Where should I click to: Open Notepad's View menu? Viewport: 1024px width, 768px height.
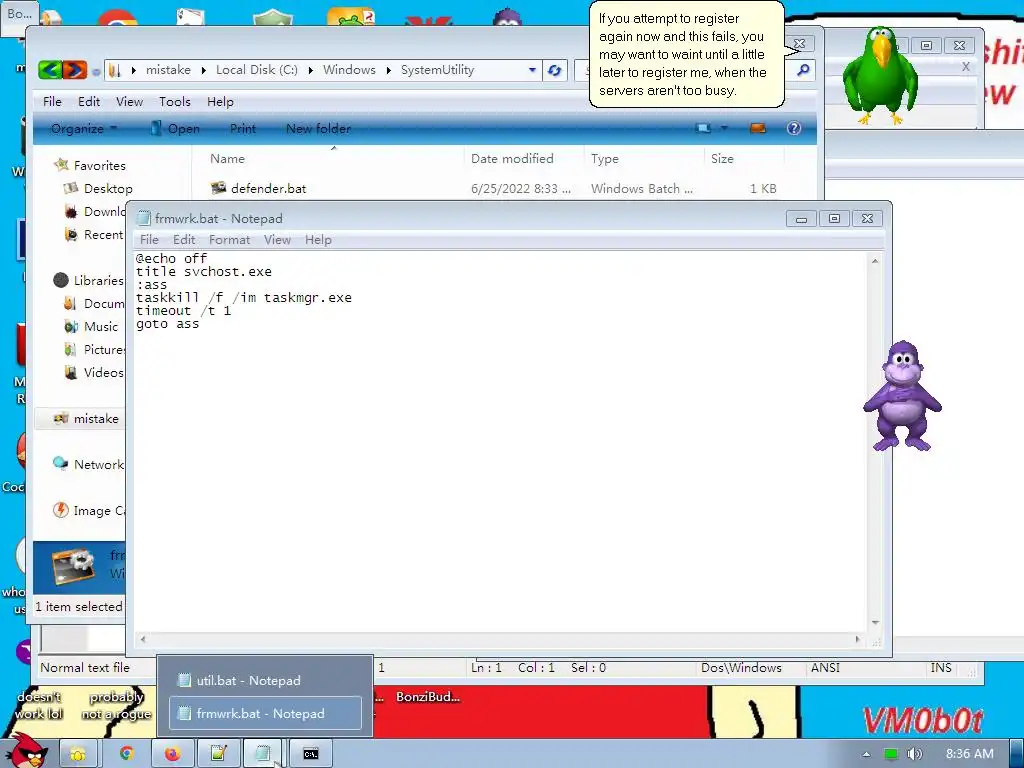click(x=277, y=240)
